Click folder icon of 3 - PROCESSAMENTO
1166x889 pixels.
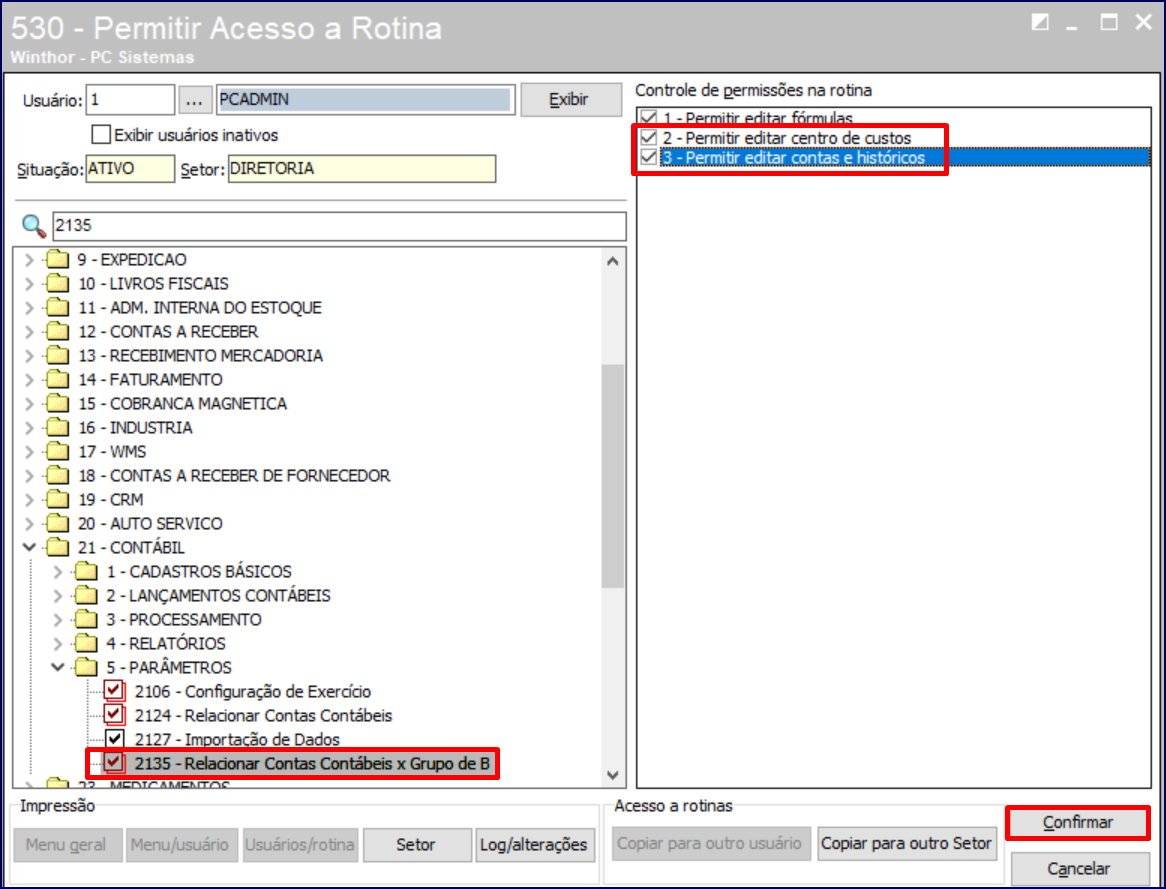(86, 620)
